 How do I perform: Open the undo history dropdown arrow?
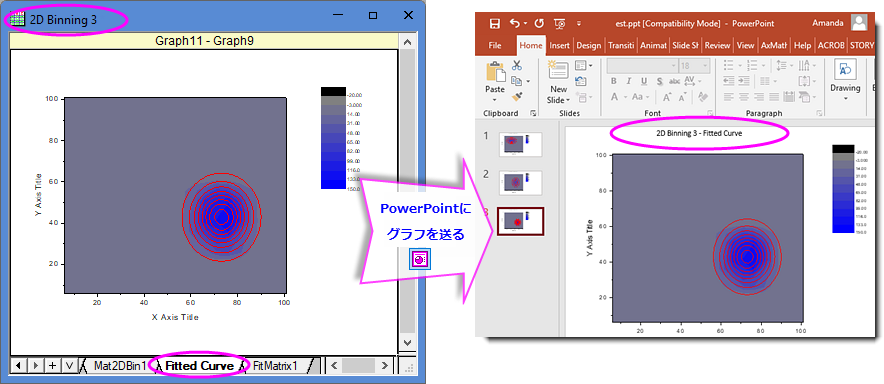(x=525, y=24)
